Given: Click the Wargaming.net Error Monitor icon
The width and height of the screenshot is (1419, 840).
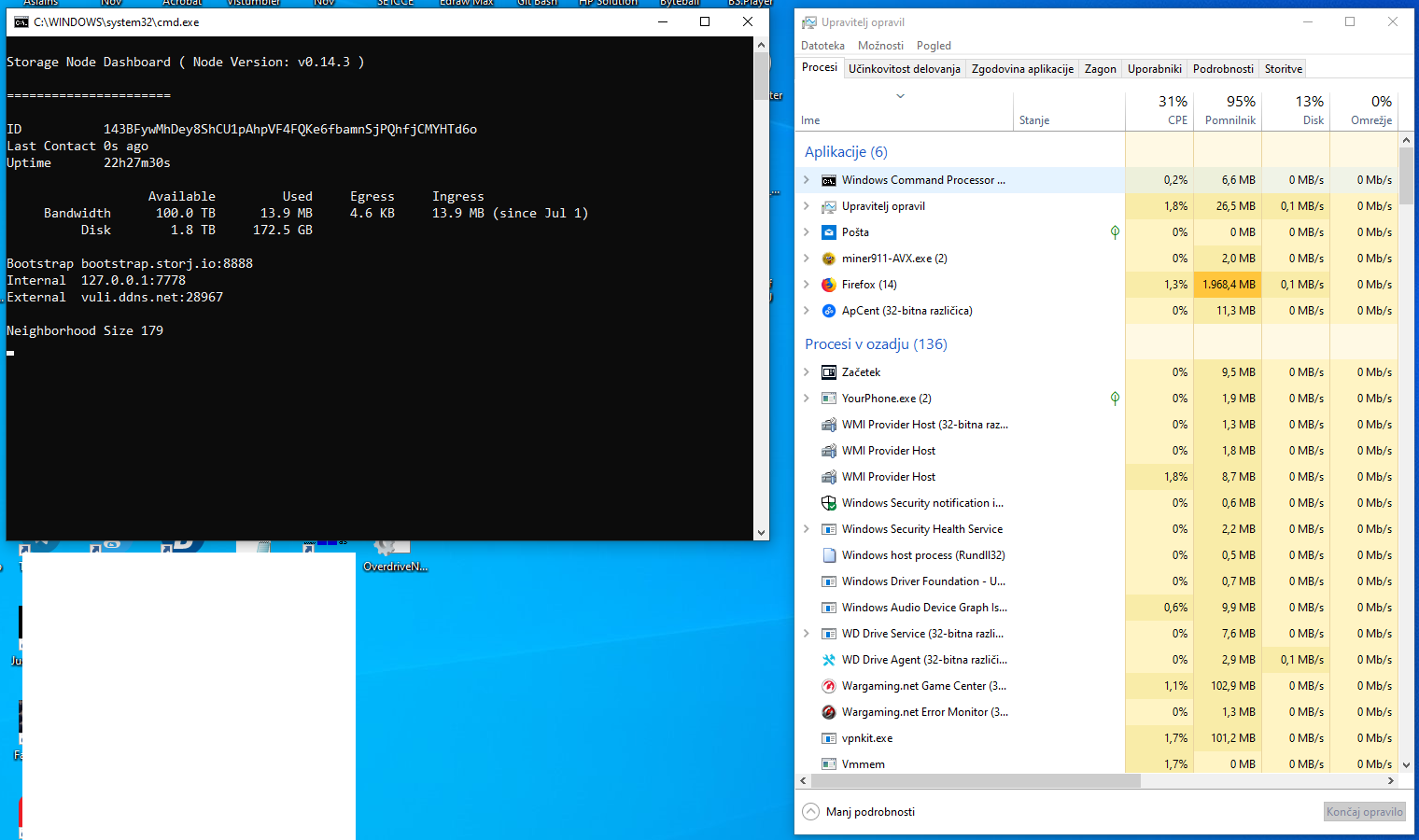Looking at the screenshot, I should (x=828, y=712).
